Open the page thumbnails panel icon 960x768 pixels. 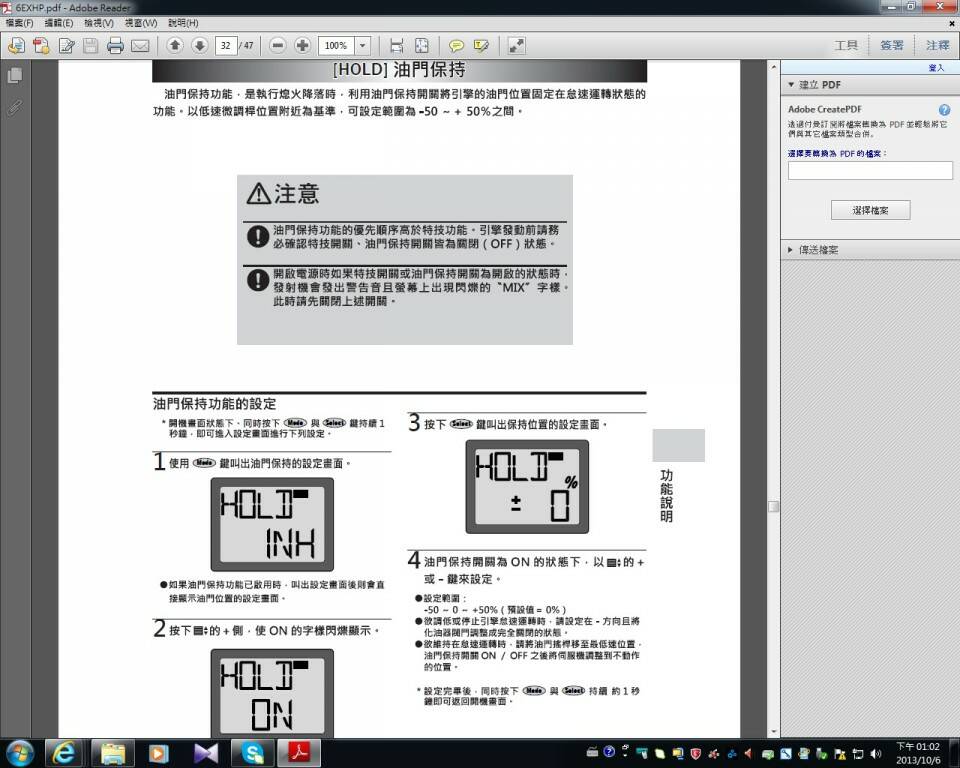pyautogui.click(x=15, y=75)
